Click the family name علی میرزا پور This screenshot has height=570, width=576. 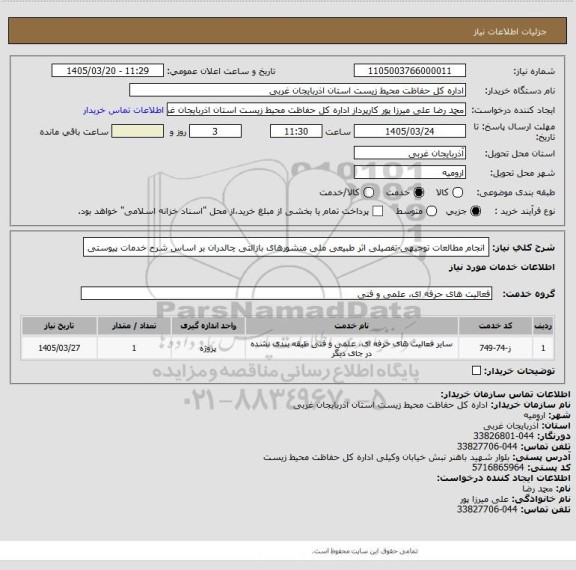[x=484, y=499]
